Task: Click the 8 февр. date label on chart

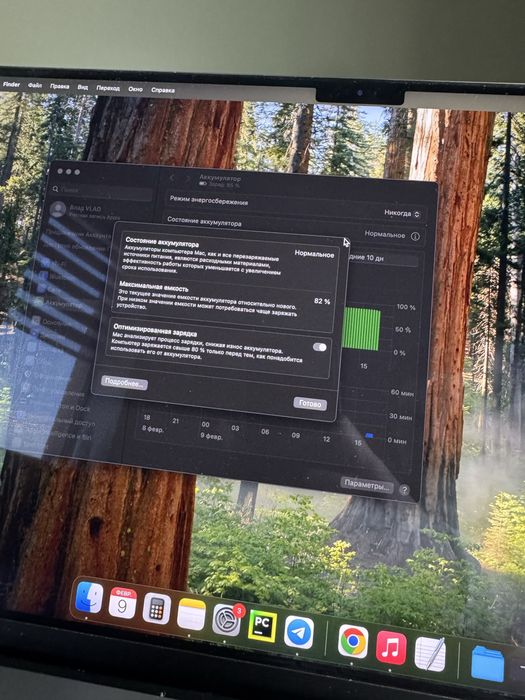Action: click(x=153, y=429)
